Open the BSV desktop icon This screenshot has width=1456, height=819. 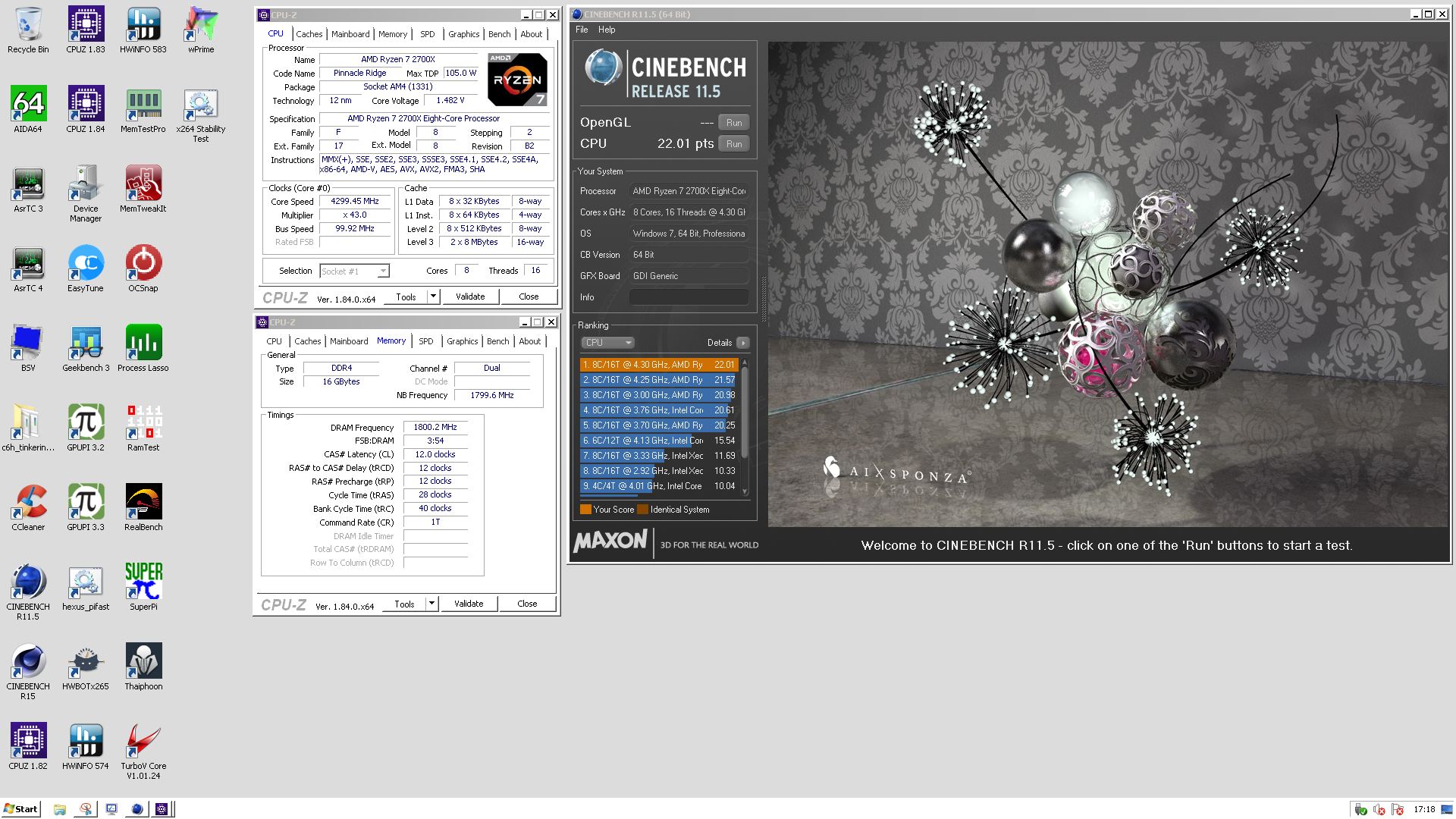coord(28,349)
